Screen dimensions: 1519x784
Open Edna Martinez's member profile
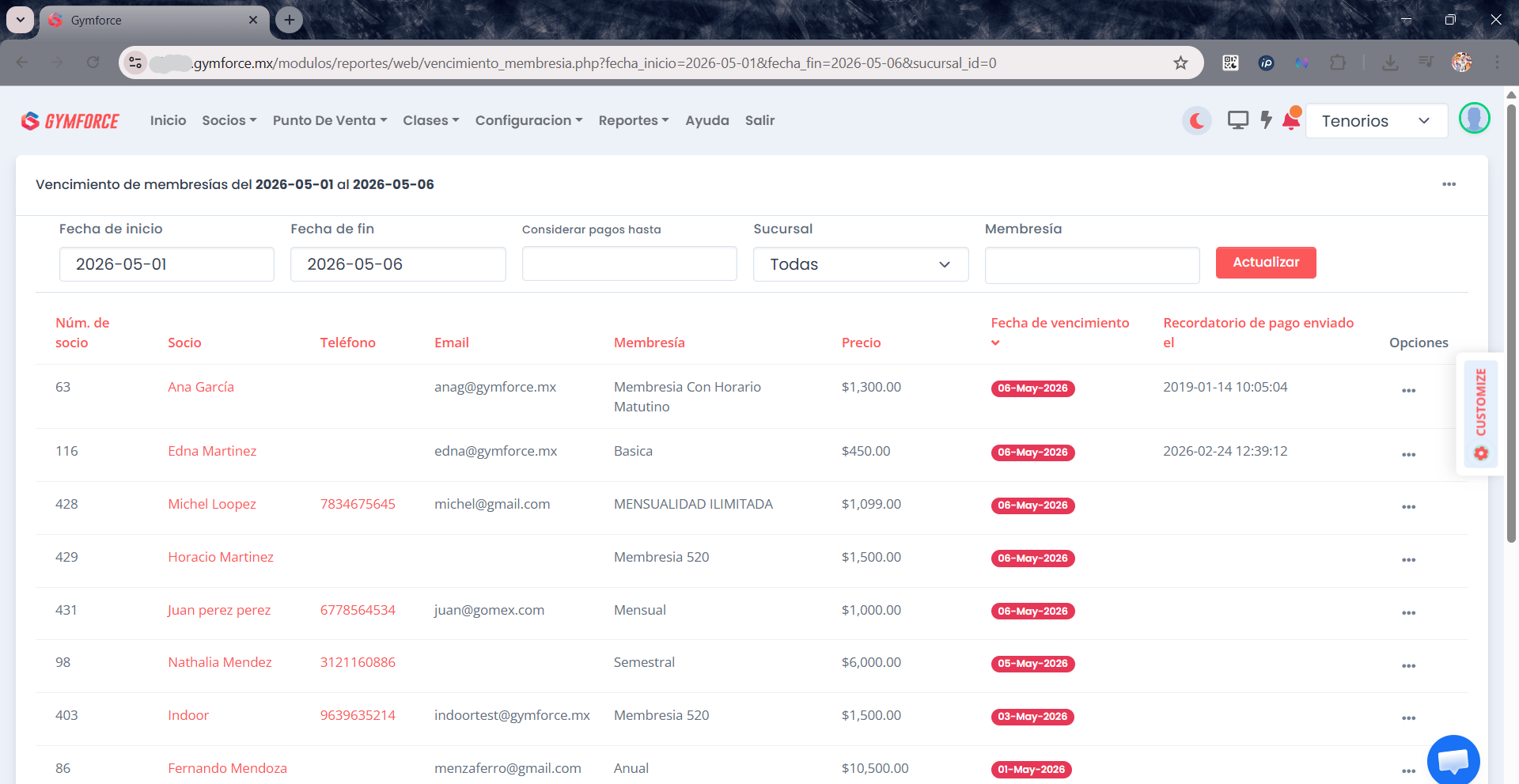[212, 451]
